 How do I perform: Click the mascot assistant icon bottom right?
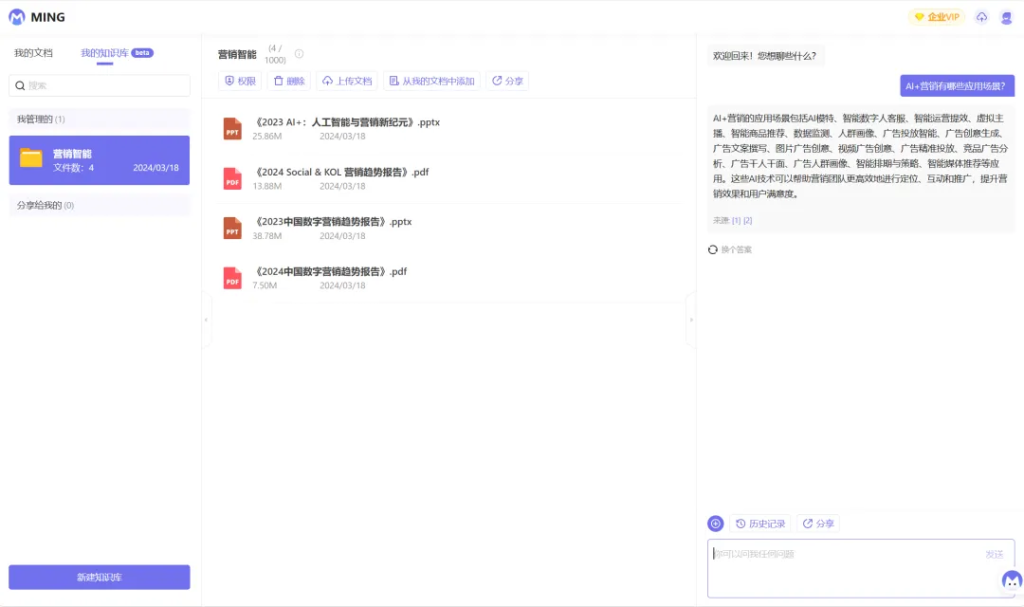pos(1010,582)
